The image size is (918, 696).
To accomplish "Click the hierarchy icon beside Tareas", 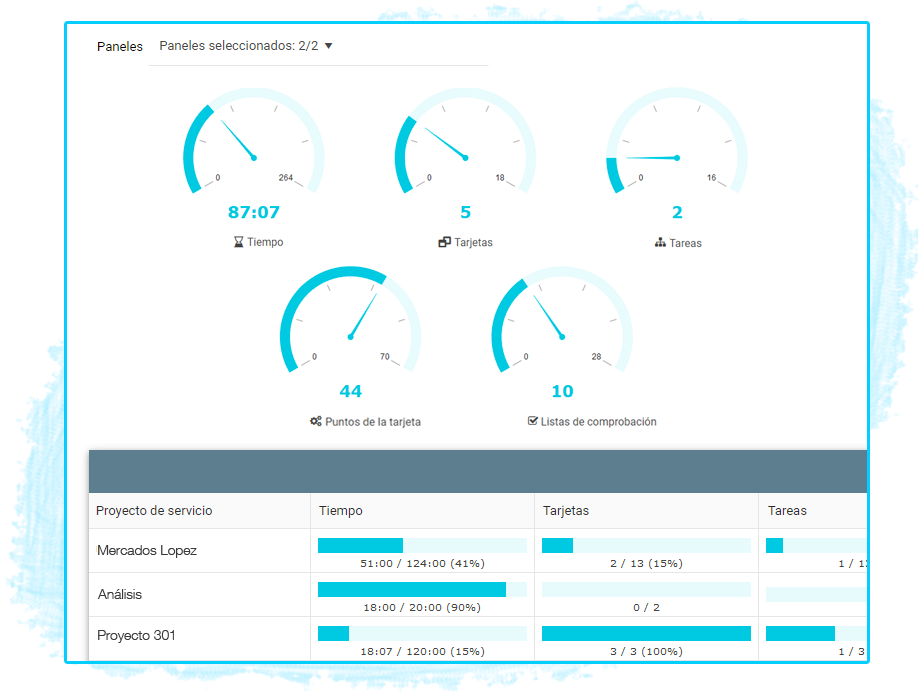I will pyautogui.click(x=660, y=242).
